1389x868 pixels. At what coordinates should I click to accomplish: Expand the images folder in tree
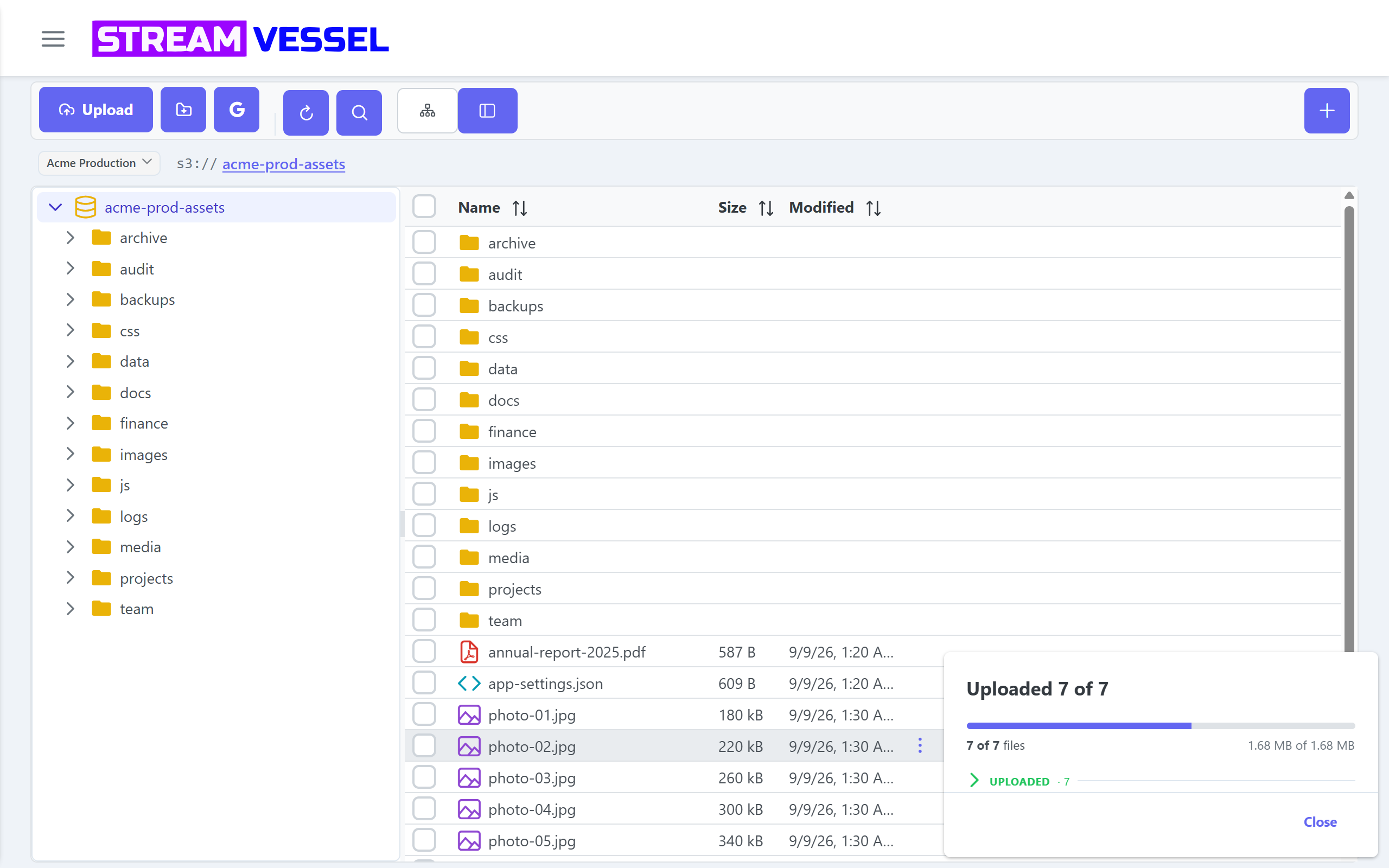click(x=70, y=454)
